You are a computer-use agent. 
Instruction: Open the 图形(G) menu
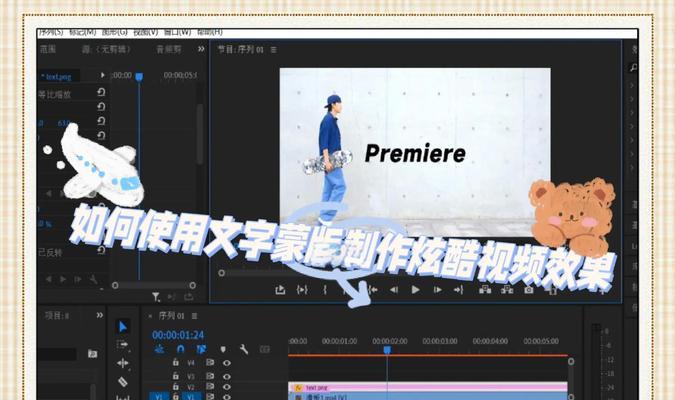click(x=115, y=32)
